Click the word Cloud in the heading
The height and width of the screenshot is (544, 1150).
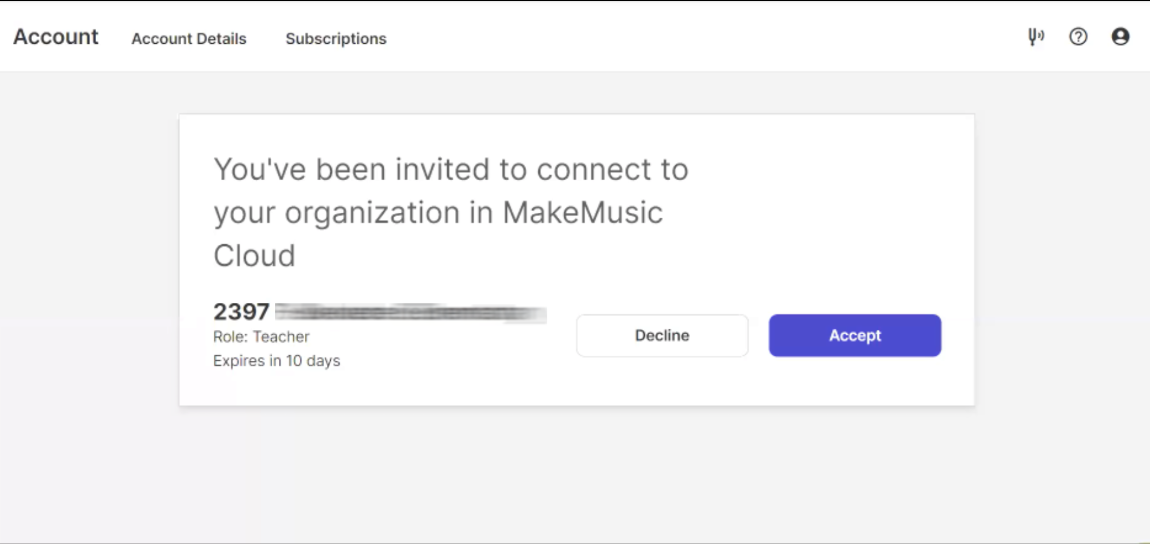click(254, 256)
